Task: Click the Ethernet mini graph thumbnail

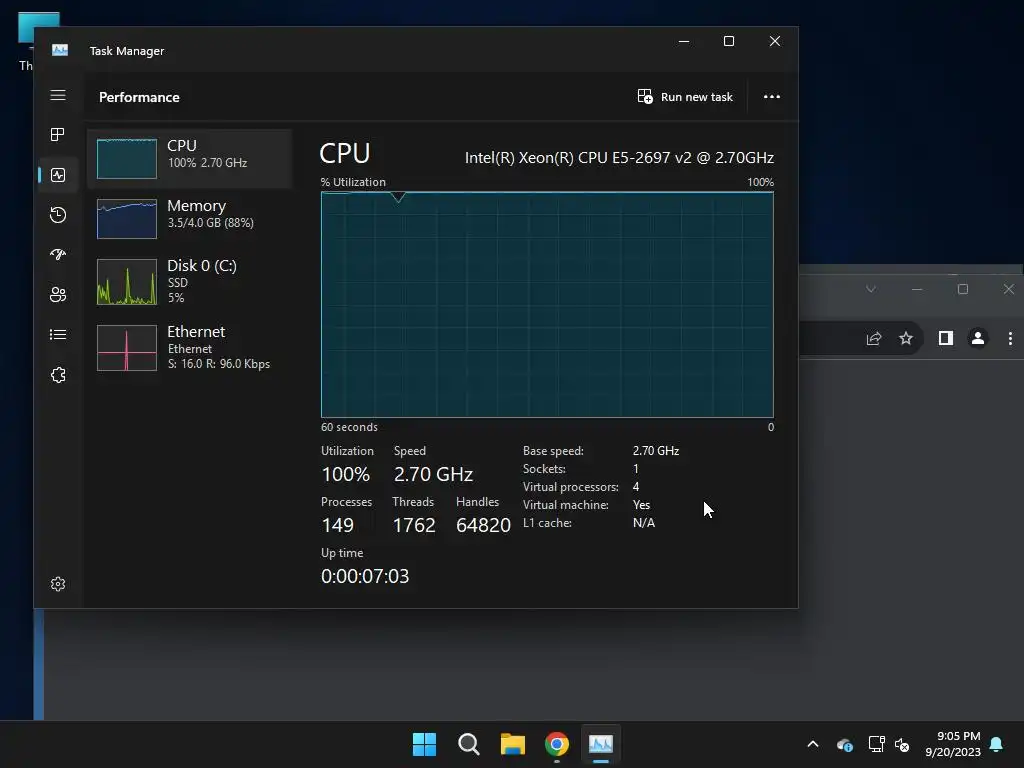Action: pos(127,348)
